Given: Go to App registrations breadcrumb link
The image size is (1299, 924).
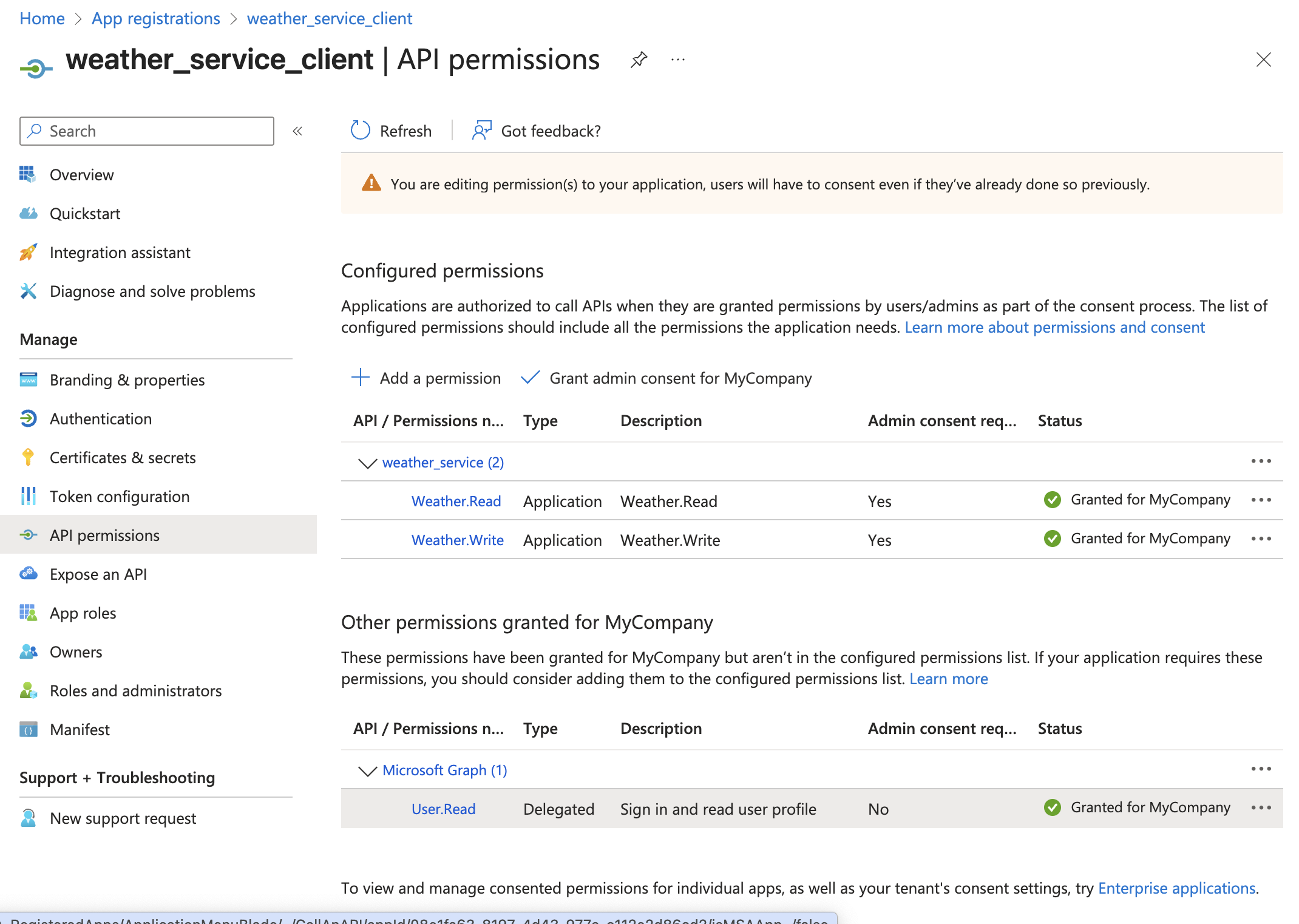Looking at the screenshot, I should (x=156, y=18).
